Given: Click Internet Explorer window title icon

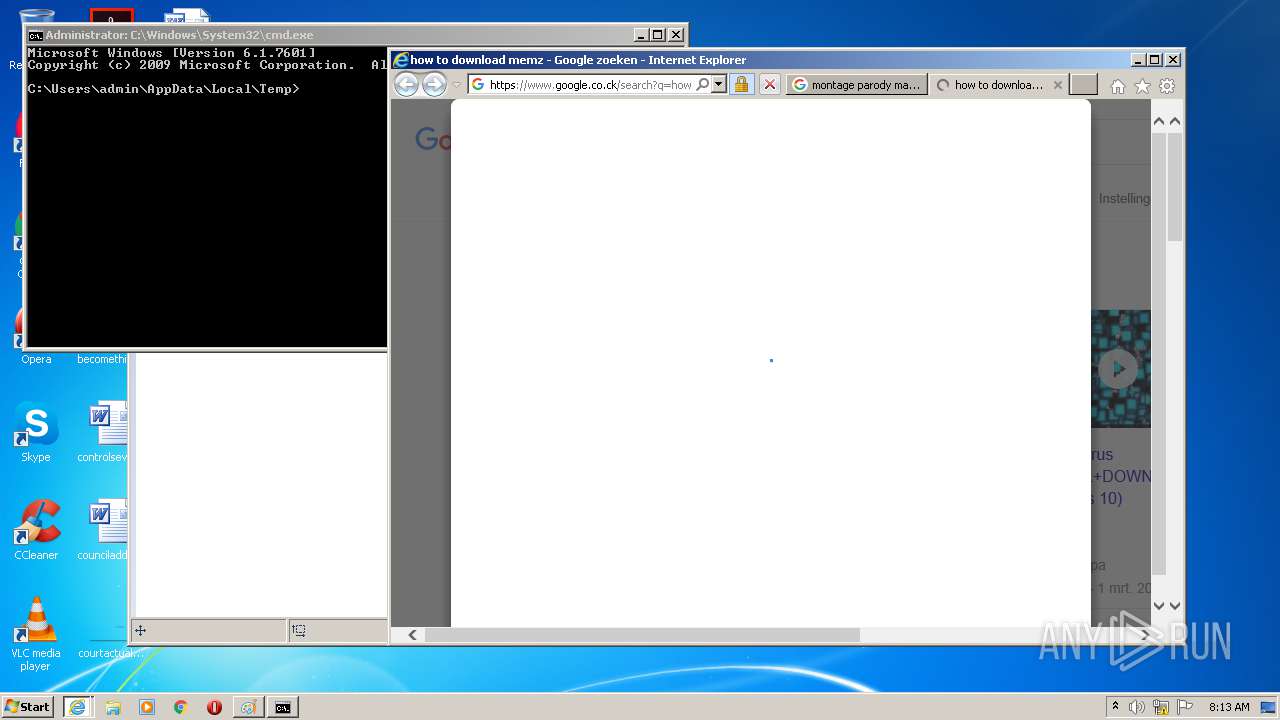Looking at the screenshot, I should pos(400,60).
